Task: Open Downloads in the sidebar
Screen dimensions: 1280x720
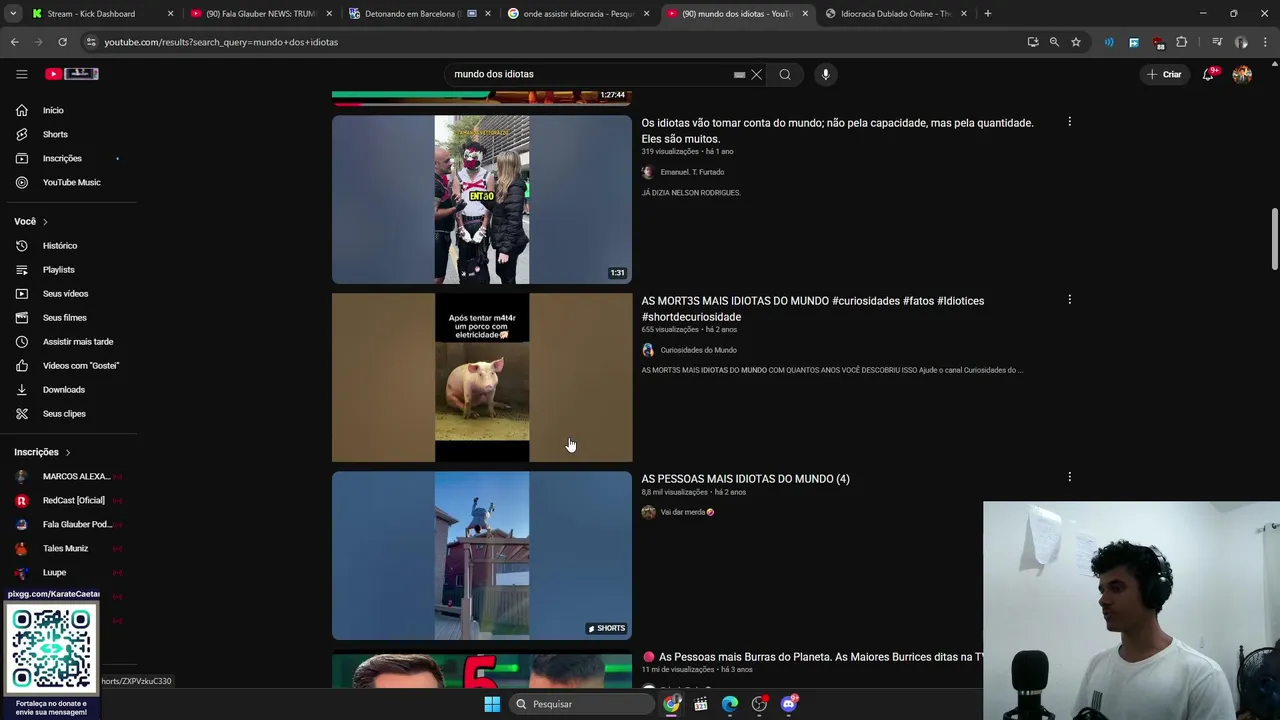Action: click(63, 390)
